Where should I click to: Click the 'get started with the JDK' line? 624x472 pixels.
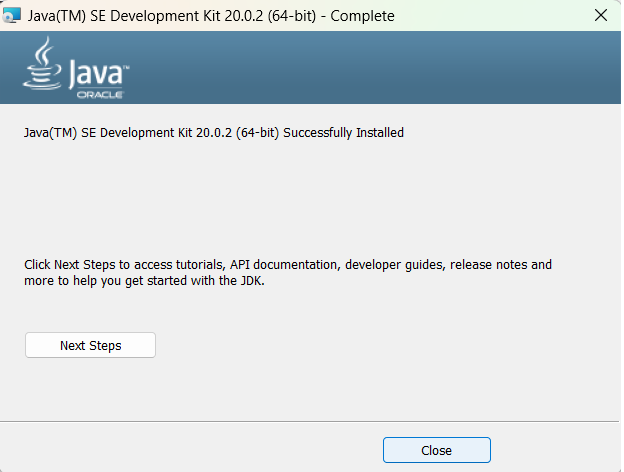tap(144, 281)
